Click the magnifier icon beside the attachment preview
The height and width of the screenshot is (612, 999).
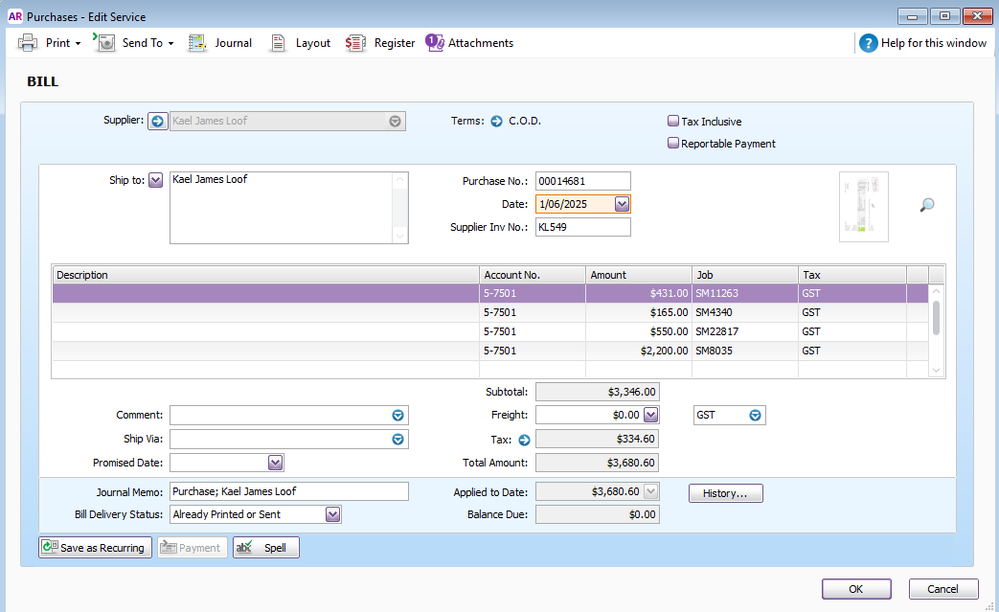coord(927,205)
